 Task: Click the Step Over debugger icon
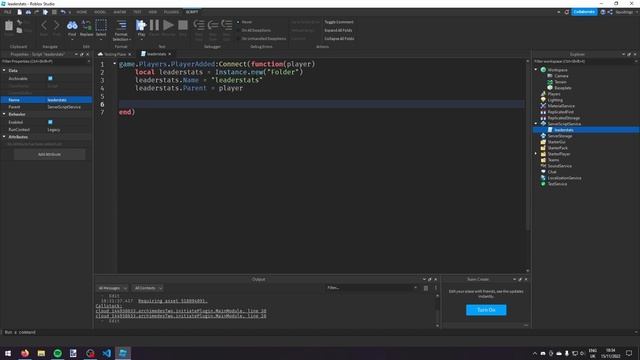[x=213, y=25]
